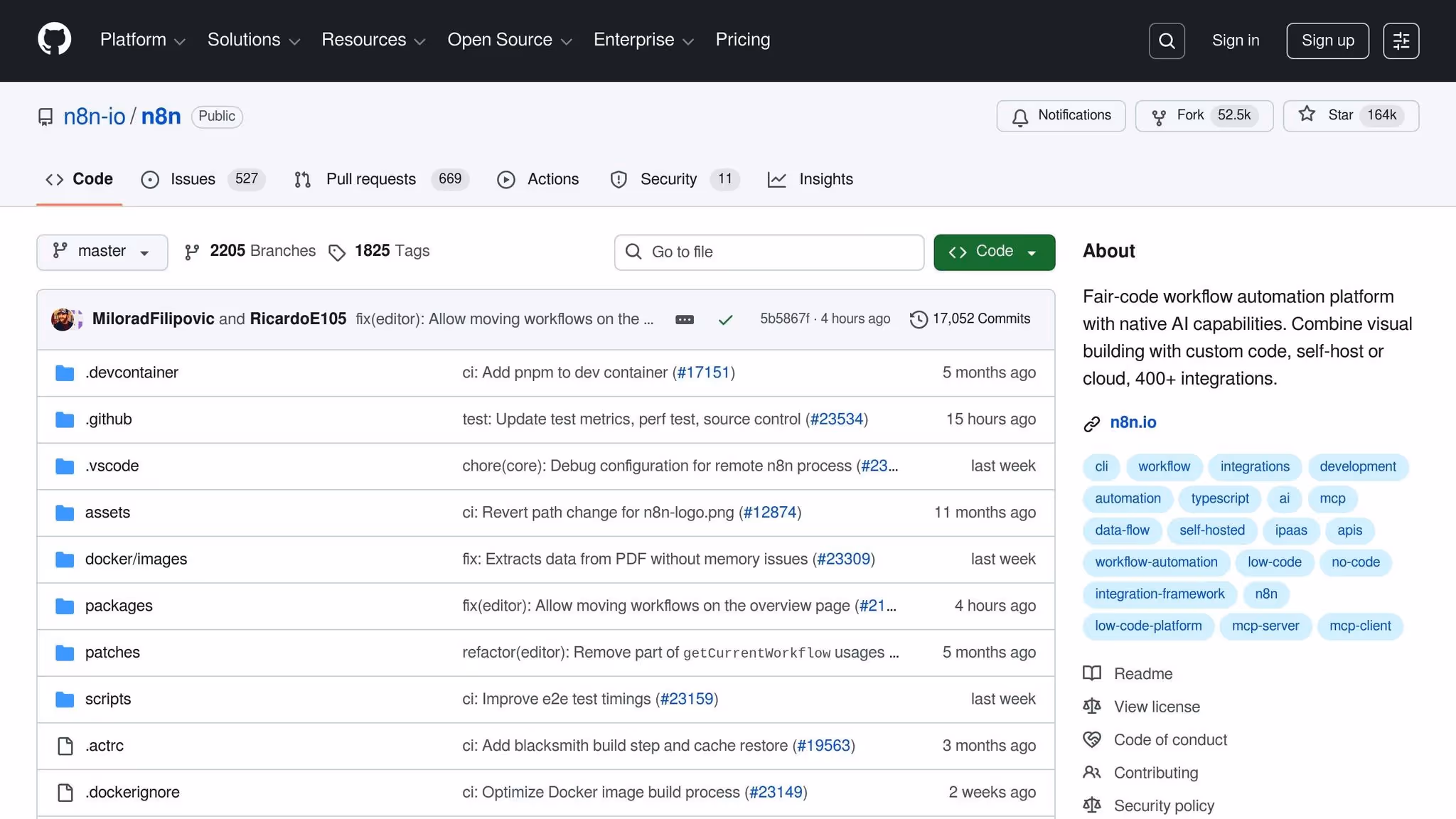This screenshot has width=1456, height=819.
Task: Click the Go to file field
Action: point(769,252)
